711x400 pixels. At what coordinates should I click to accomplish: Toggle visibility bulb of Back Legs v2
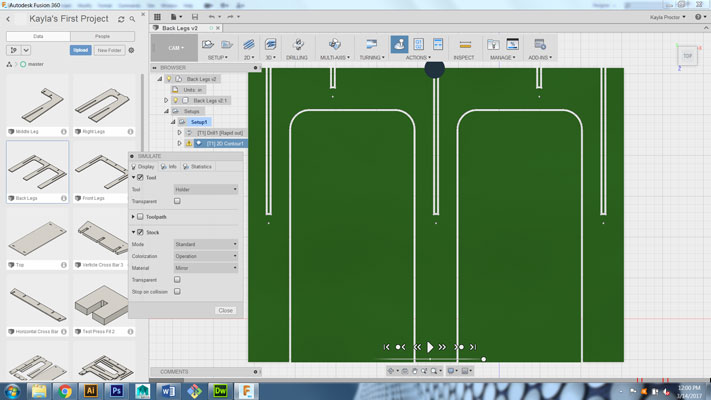(x=169, y=79)
